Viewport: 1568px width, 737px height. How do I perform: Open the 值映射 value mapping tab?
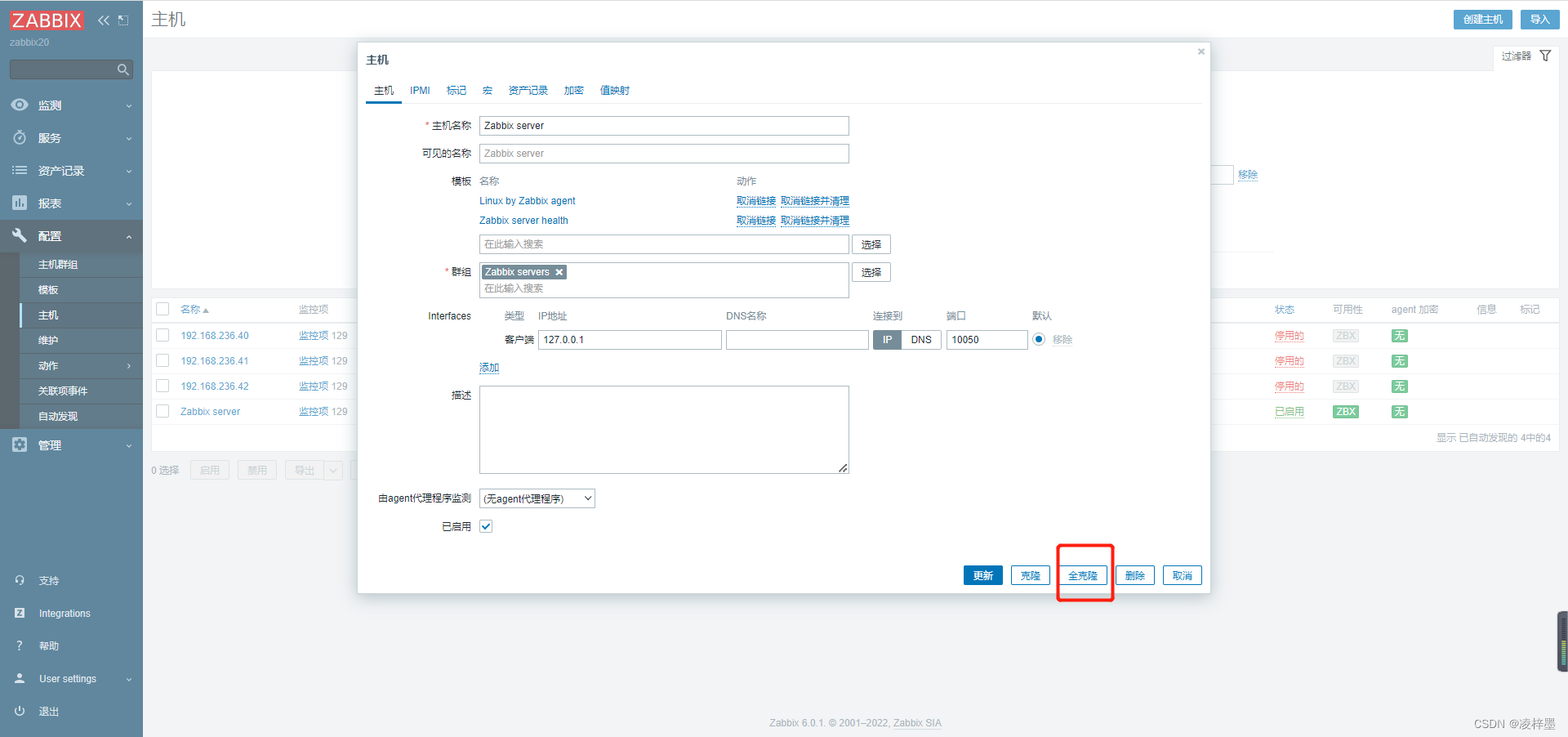point(615,91)
